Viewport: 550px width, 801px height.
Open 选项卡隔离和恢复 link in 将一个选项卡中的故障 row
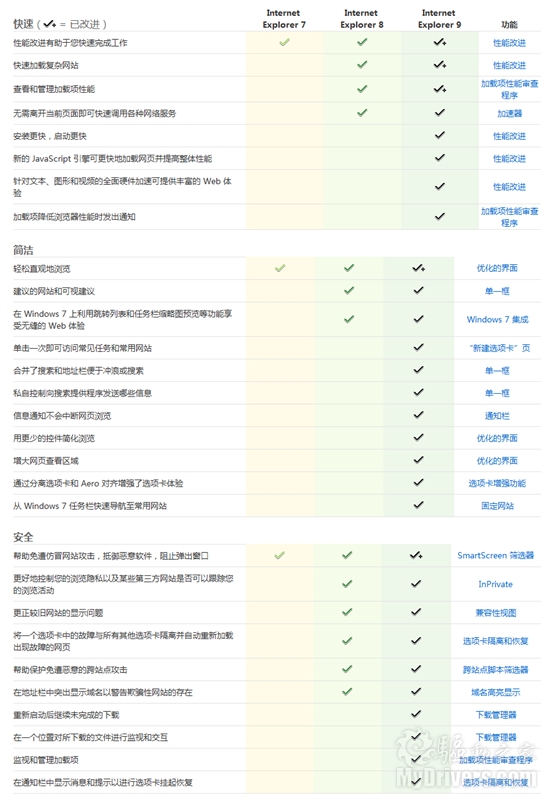coord(495,641)
